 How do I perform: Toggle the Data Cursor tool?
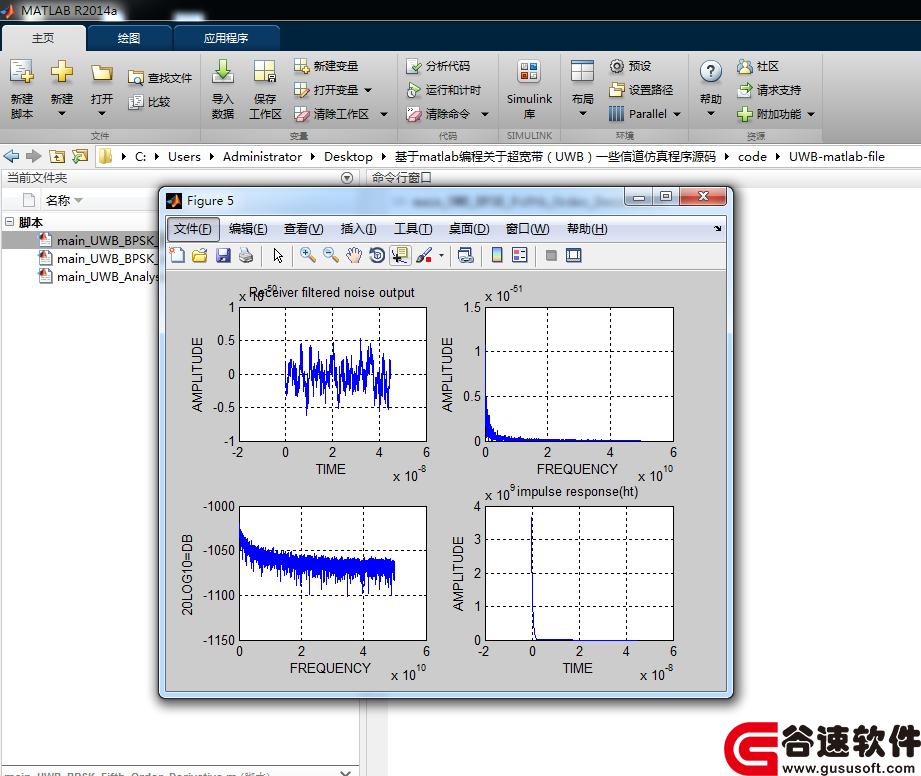click(x=400, y=256)
